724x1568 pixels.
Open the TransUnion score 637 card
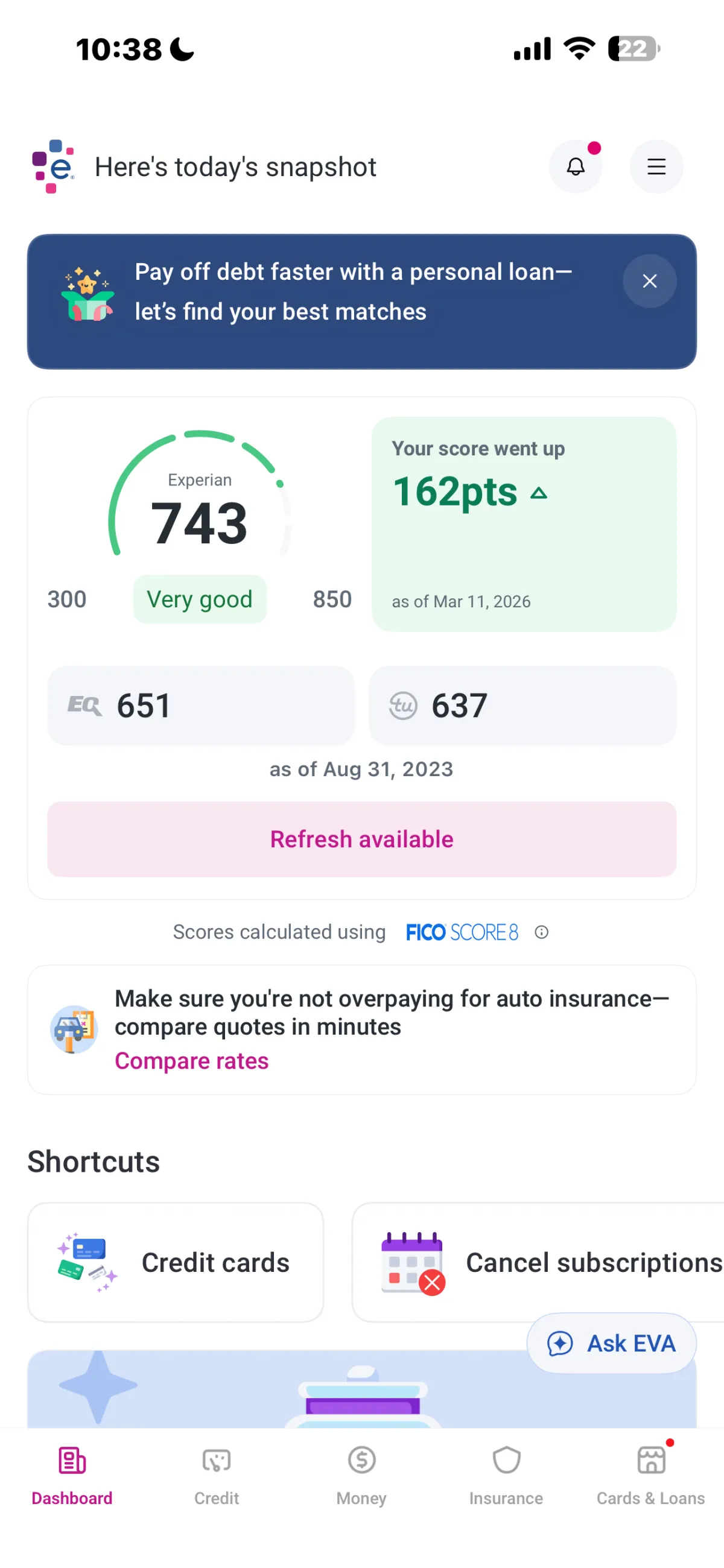[522, 706]
